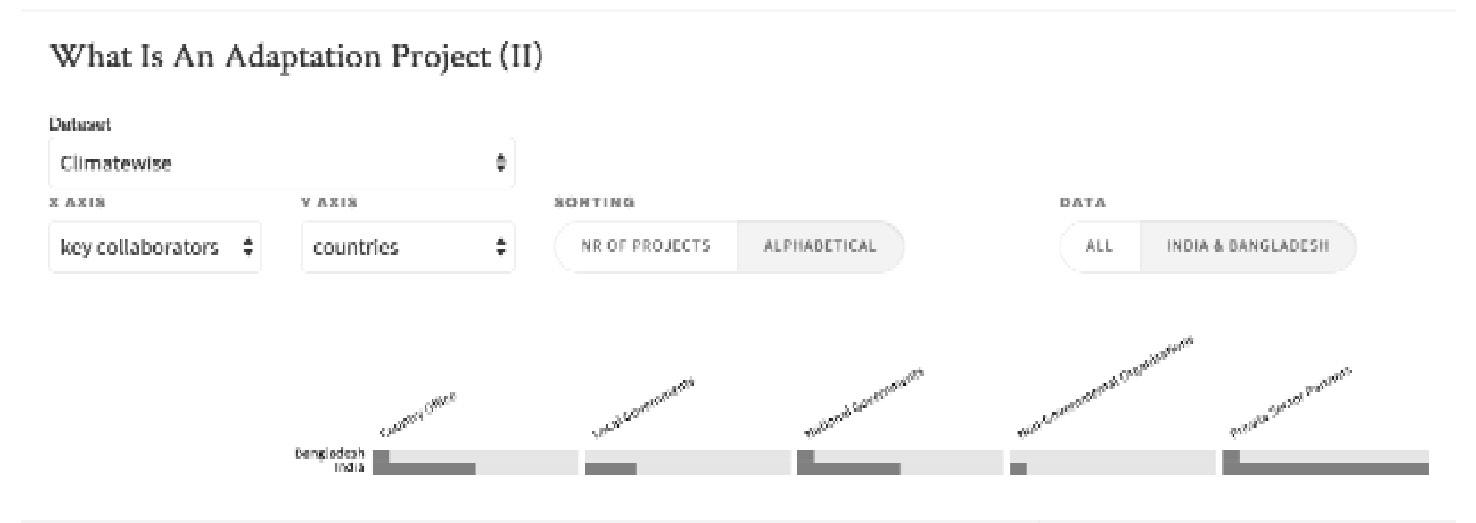Sort by NR OF PROJECTS
This screenshot has width=1476, height=523.
[645, 247]
